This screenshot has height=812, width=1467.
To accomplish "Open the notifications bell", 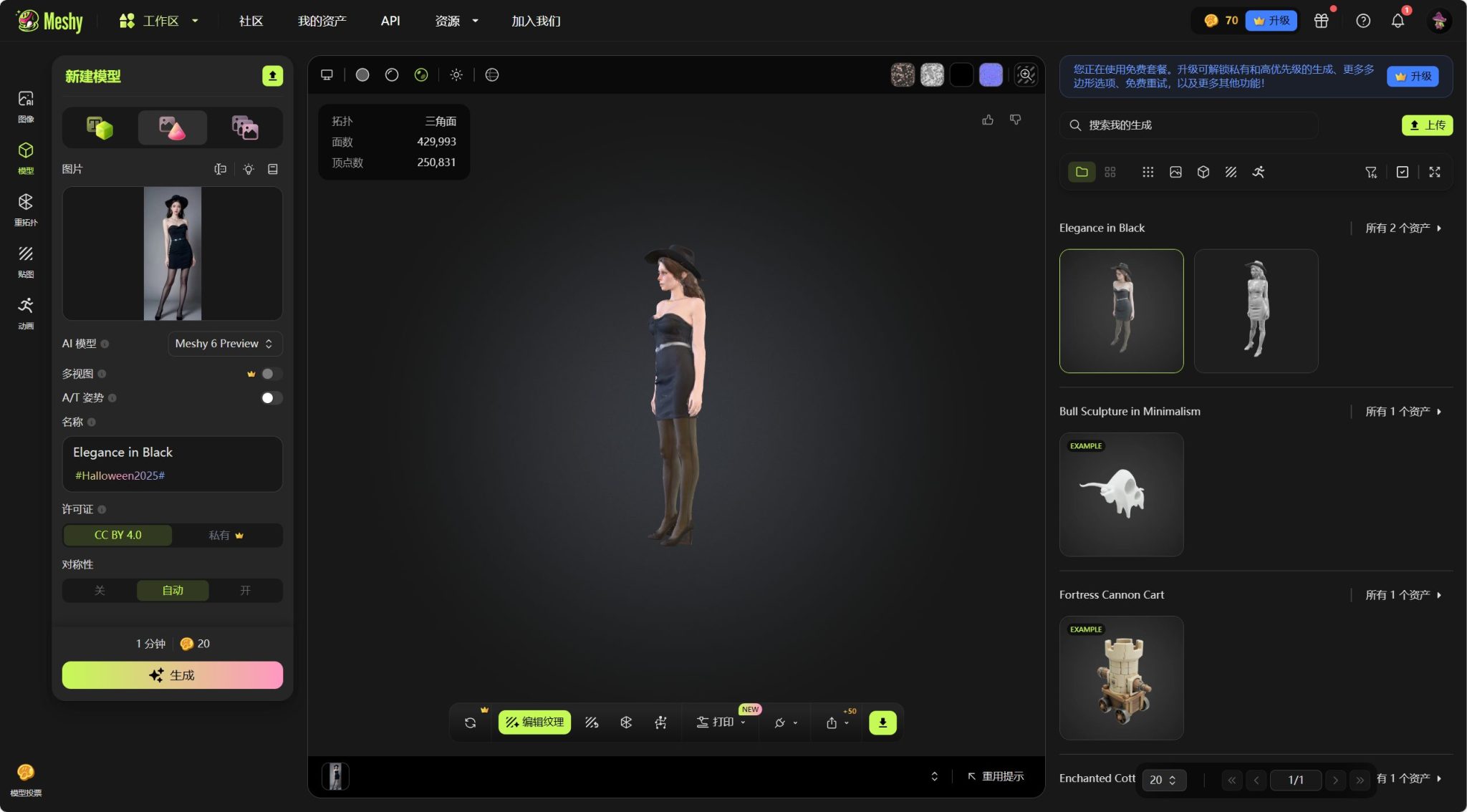I will pos(1398,21).
